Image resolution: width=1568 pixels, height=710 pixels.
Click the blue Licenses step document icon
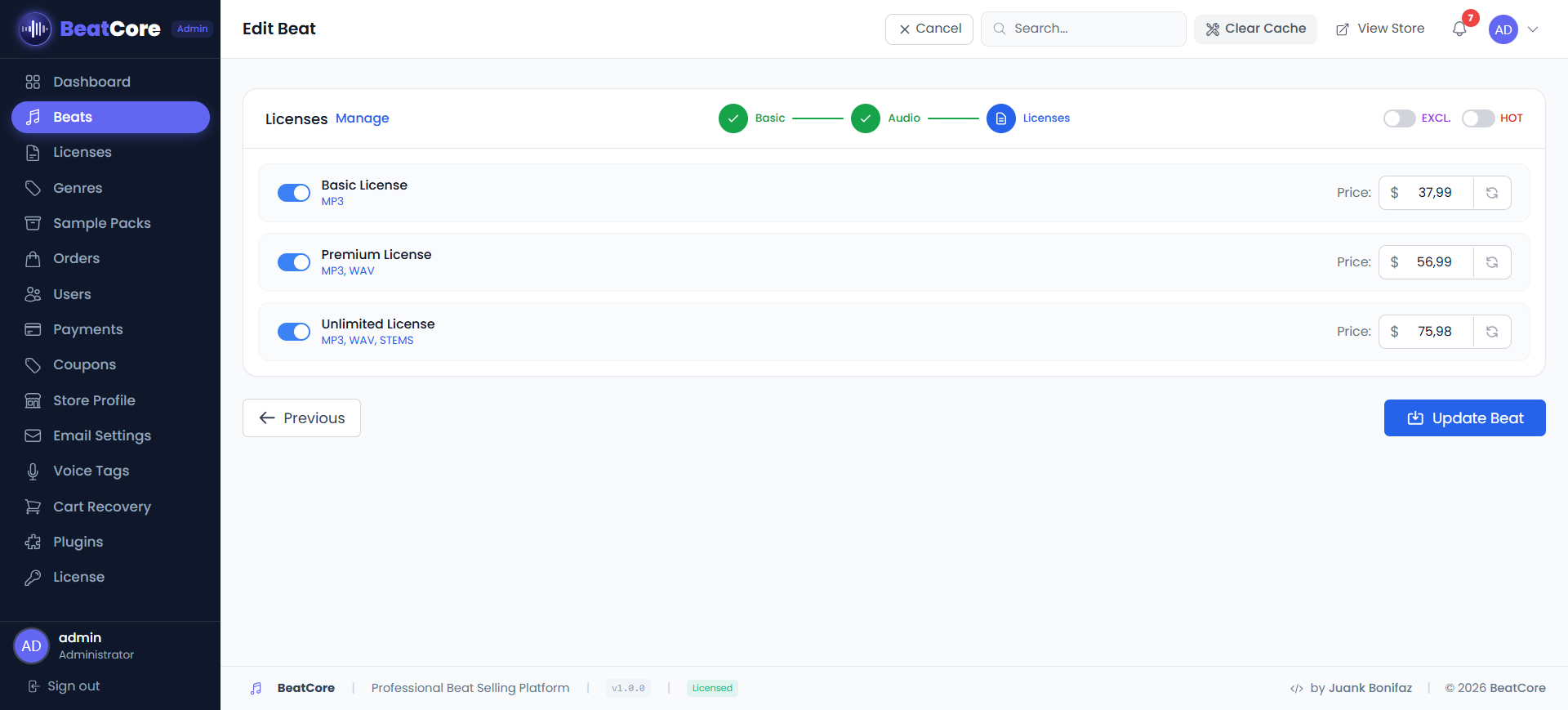coord(1000,118)
